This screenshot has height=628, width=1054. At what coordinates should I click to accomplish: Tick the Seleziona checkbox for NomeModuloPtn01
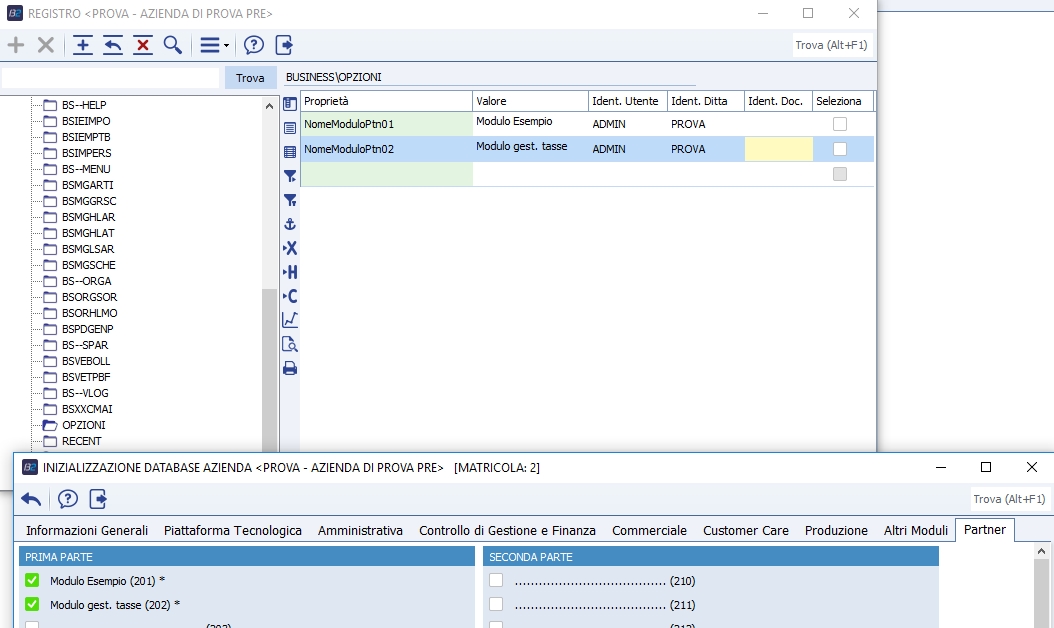click(840, 124)
